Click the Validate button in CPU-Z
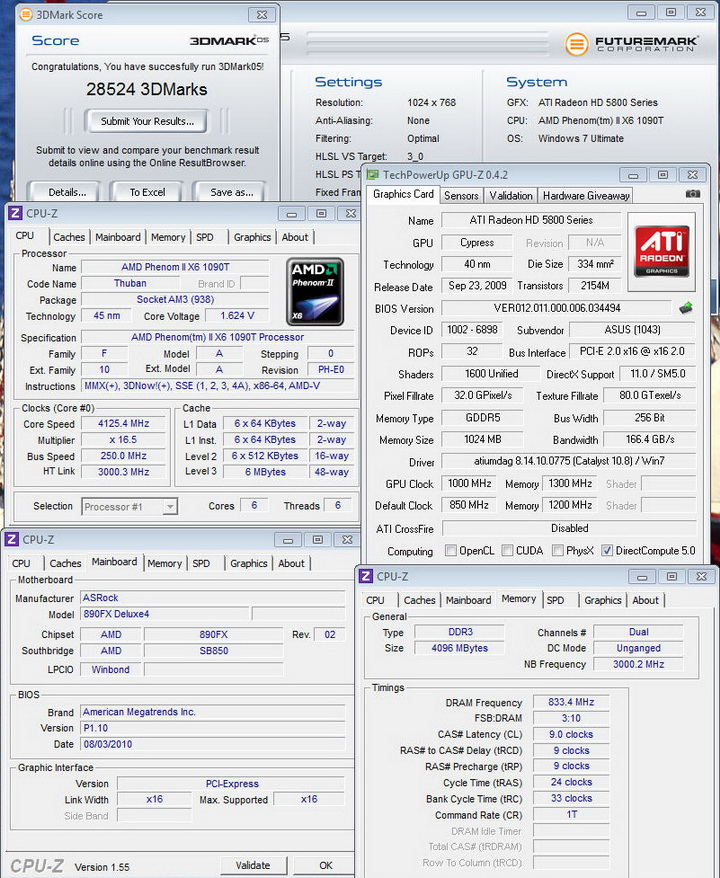 [x=253, y=865]
